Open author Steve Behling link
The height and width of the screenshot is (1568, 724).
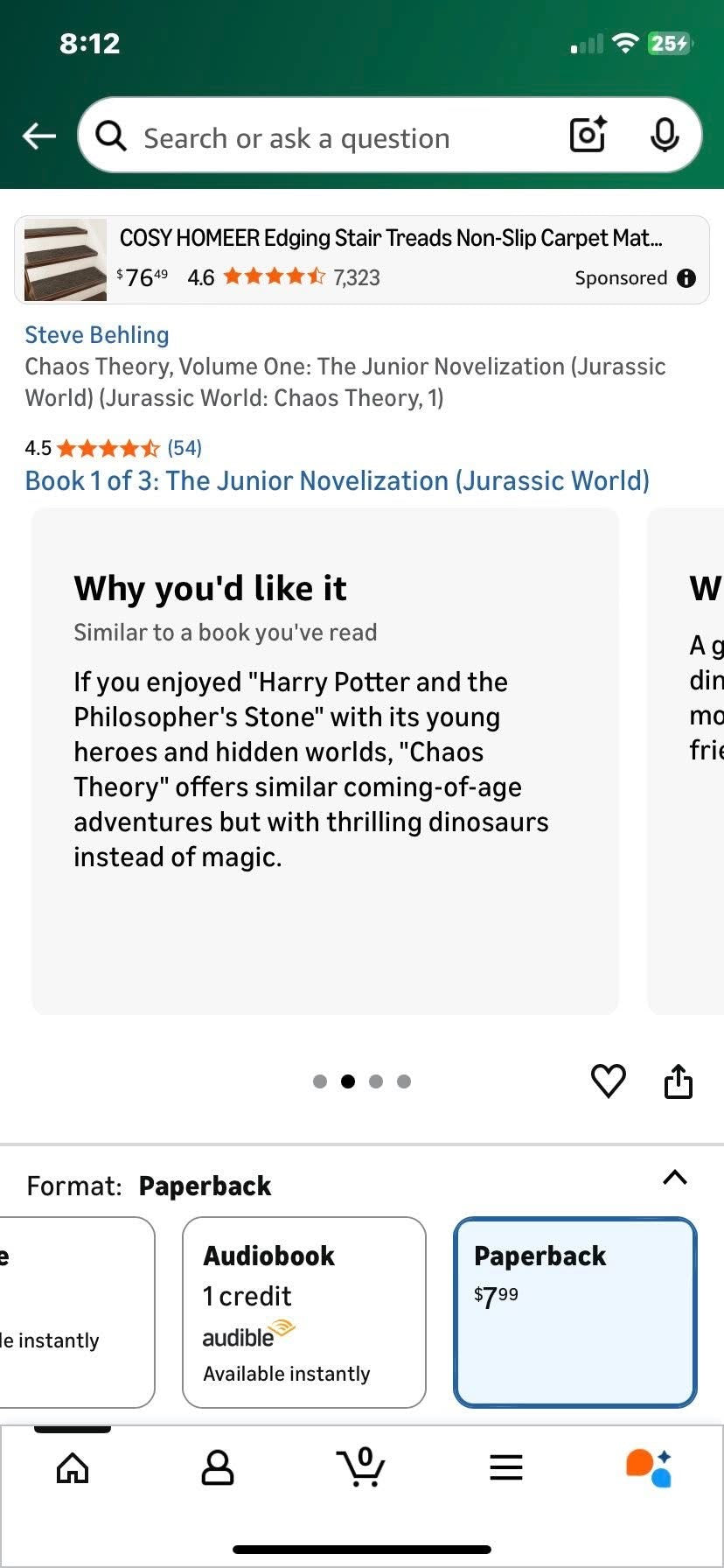pos(97,335)
